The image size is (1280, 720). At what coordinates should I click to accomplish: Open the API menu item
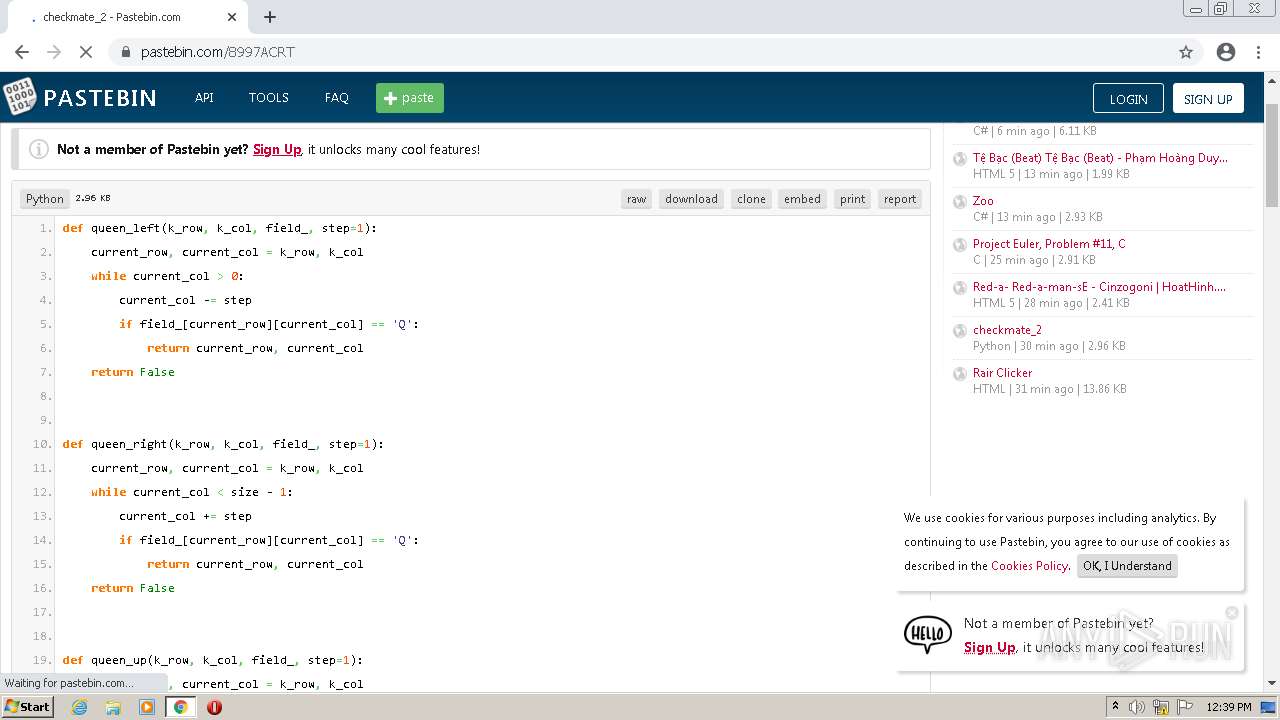(x=204, y=98)
